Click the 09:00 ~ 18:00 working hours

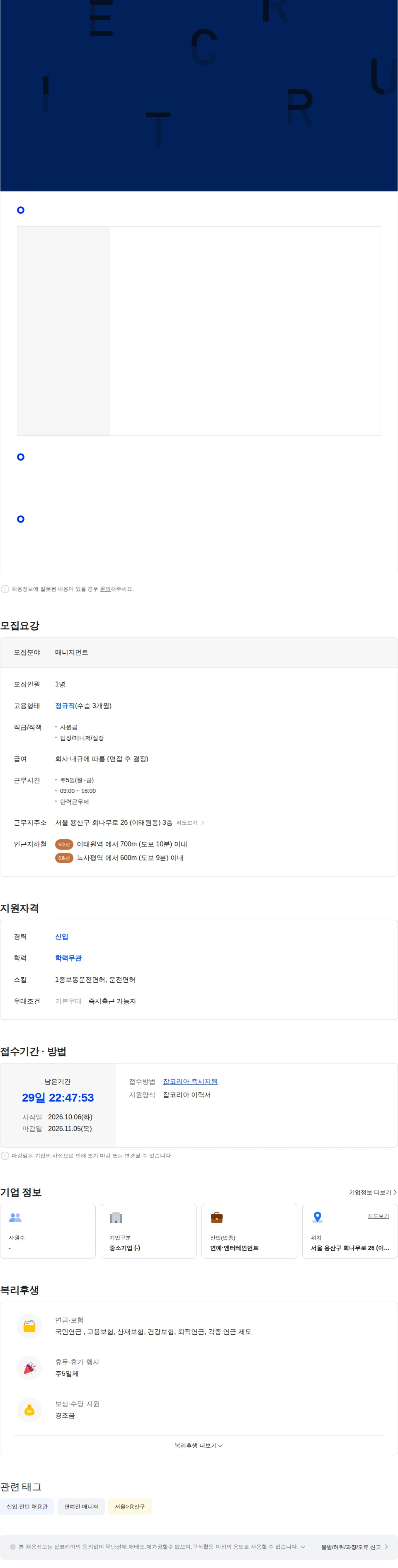pos(78,791)
